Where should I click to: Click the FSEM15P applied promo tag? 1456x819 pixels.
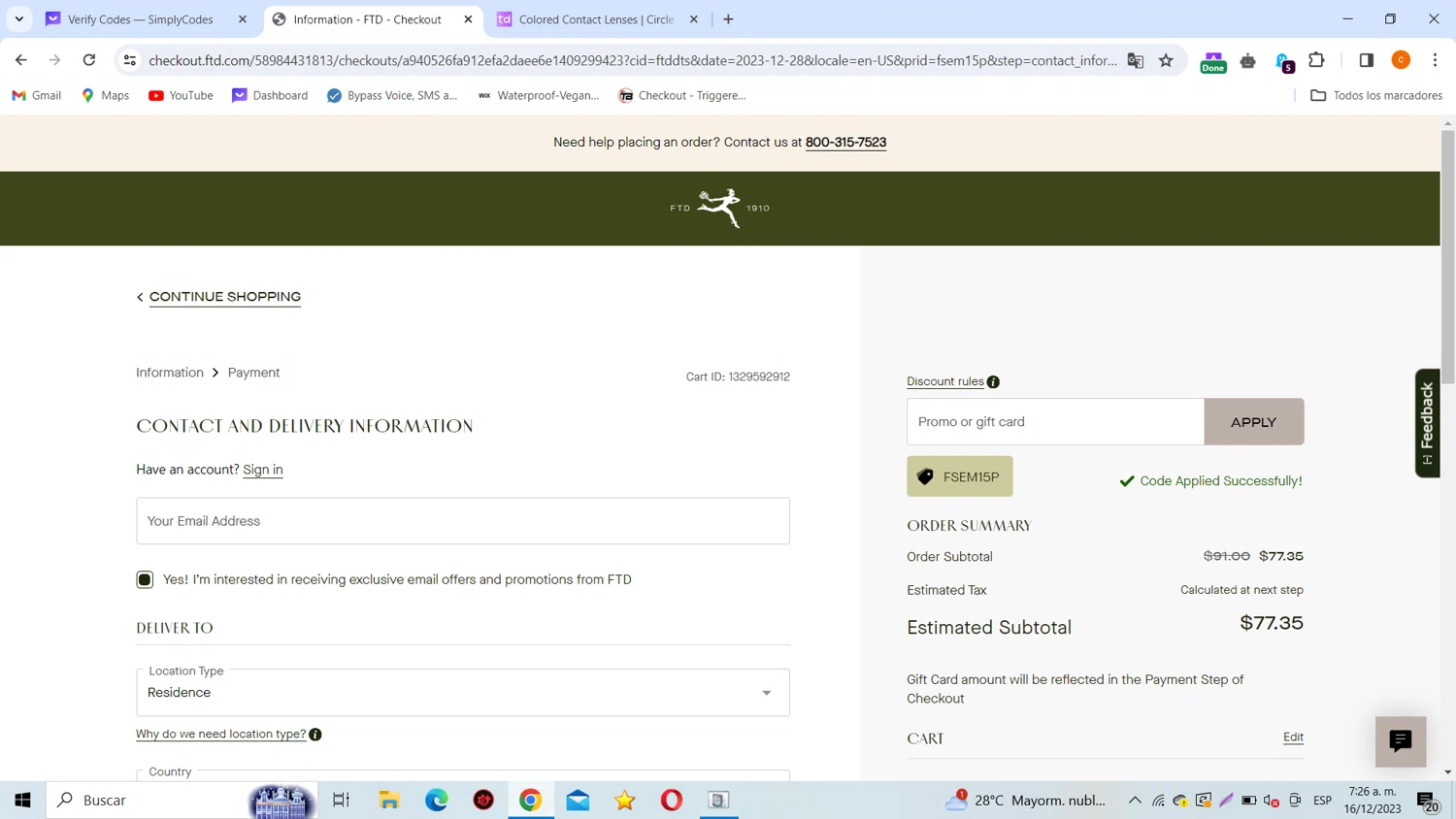[x=960, y=476]
